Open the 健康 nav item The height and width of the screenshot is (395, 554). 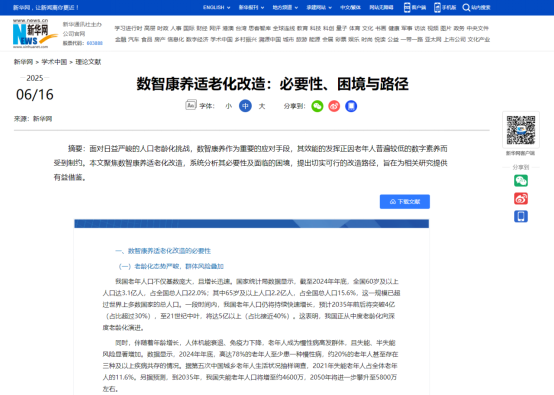click(x=394, y=28)
